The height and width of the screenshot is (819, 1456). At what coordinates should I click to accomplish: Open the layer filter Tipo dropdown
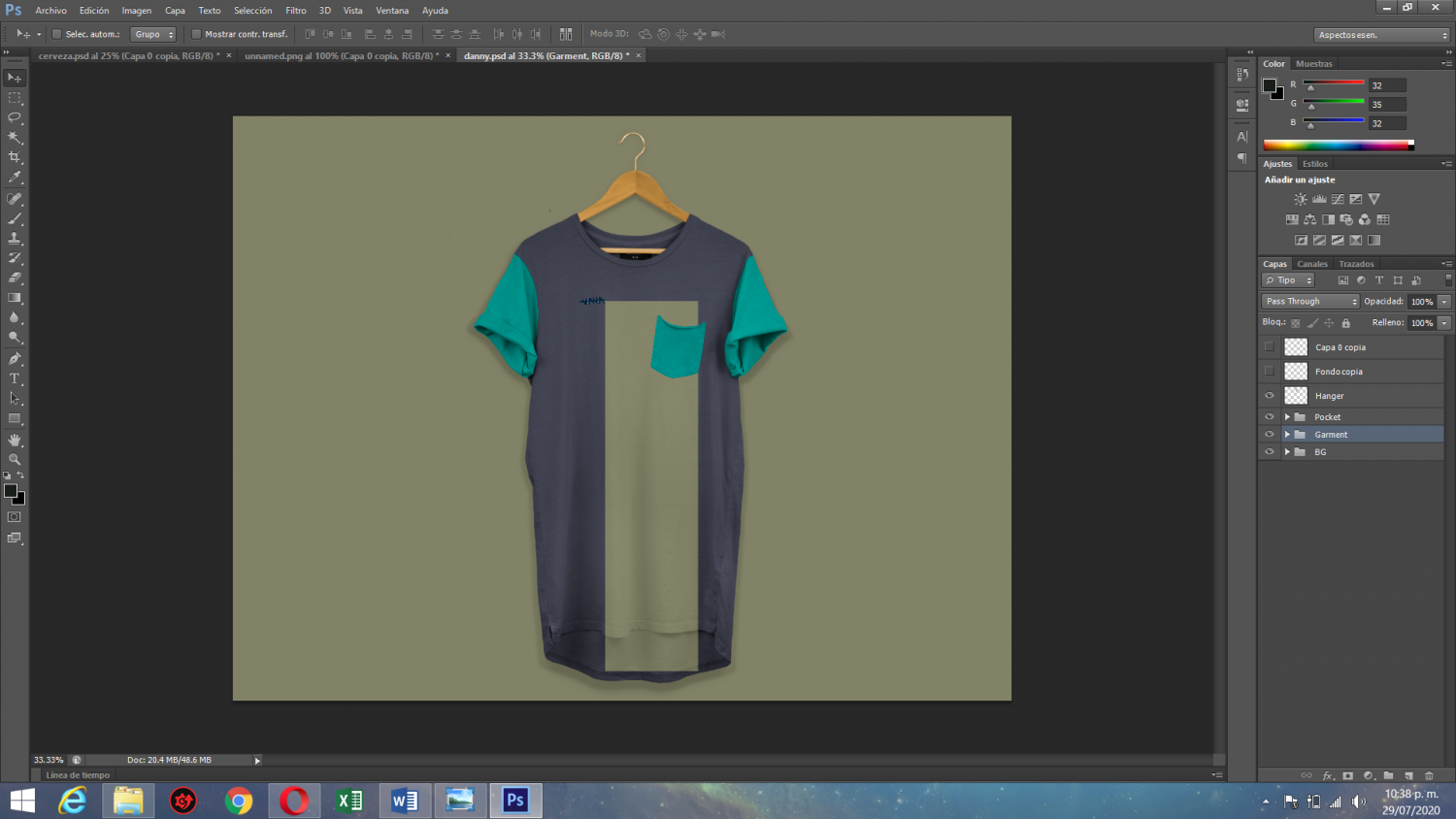1288,280
